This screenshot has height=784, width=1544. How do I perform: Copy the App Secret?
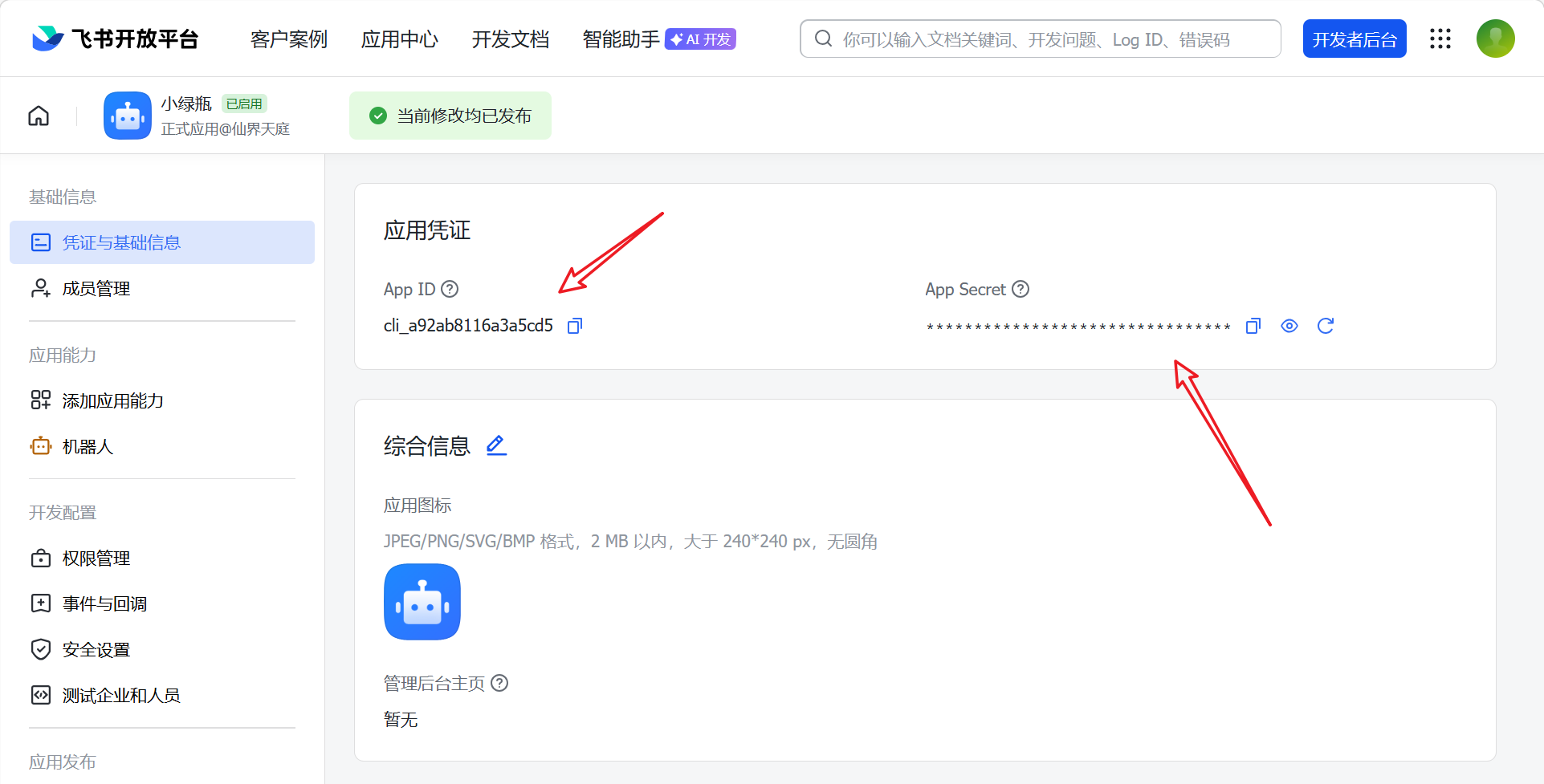1252,326
